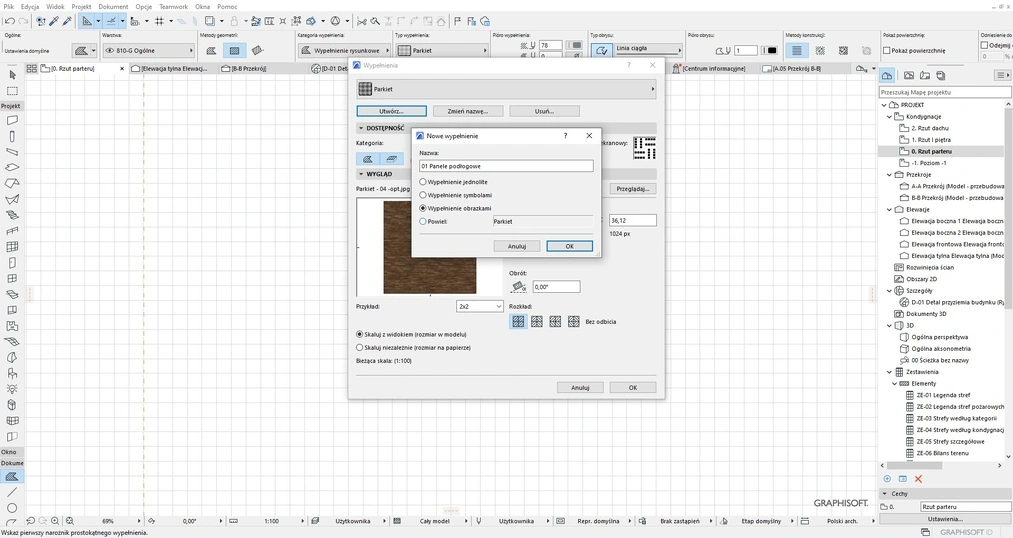Open the Edycja menu
The image size is (1013, 538).
point(30,6)
